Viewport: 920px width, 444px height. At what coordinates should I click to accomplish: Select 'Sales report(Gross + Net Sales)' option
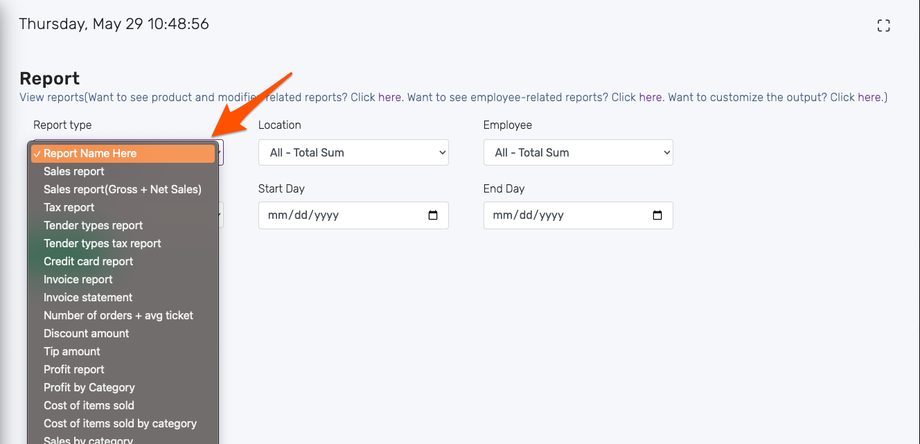pos(123,190)
